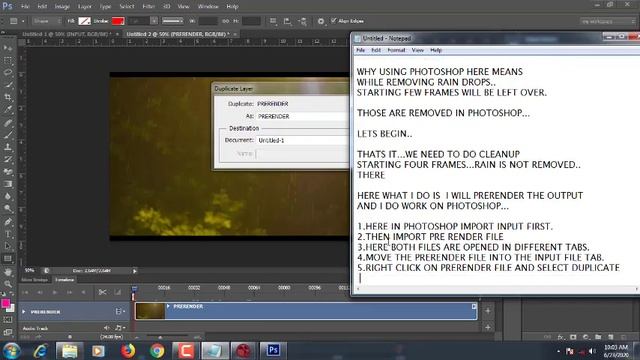Expand the PRERENDER clip disclosure triangle

coord(168,306)
